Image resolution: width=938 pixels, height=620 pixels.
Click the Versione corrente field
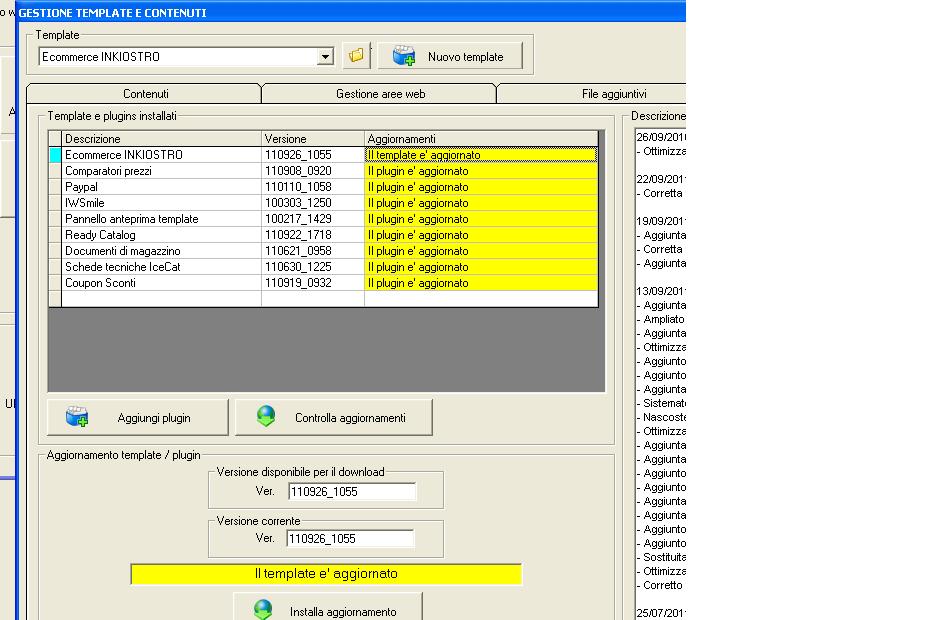pyautogui.click(x=350, y=539)
